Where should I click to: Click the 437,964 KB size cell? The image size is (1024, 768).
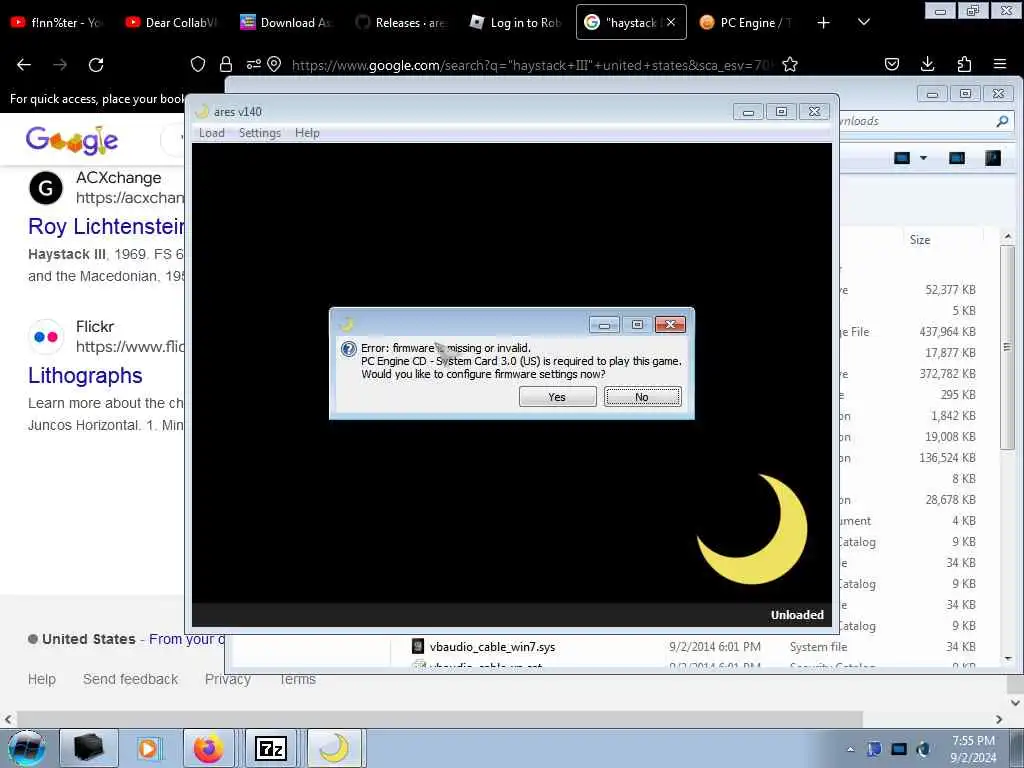point(948,331)
